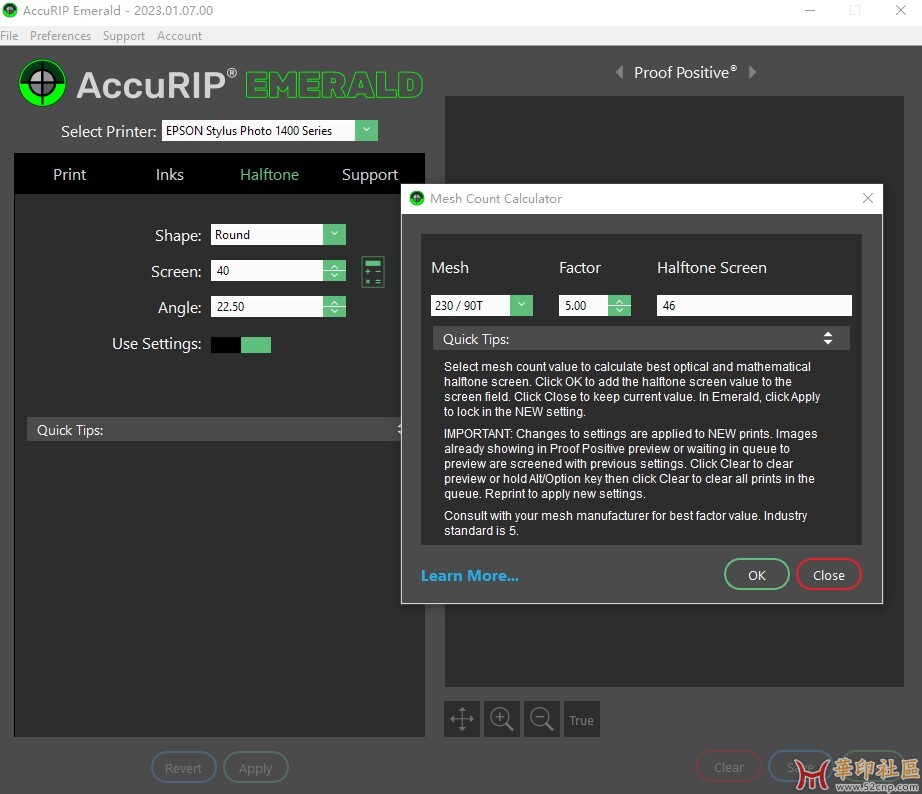Open the mesh count calculator icon
This screenshot has height=794, width=922.
[x=373, y=272]
